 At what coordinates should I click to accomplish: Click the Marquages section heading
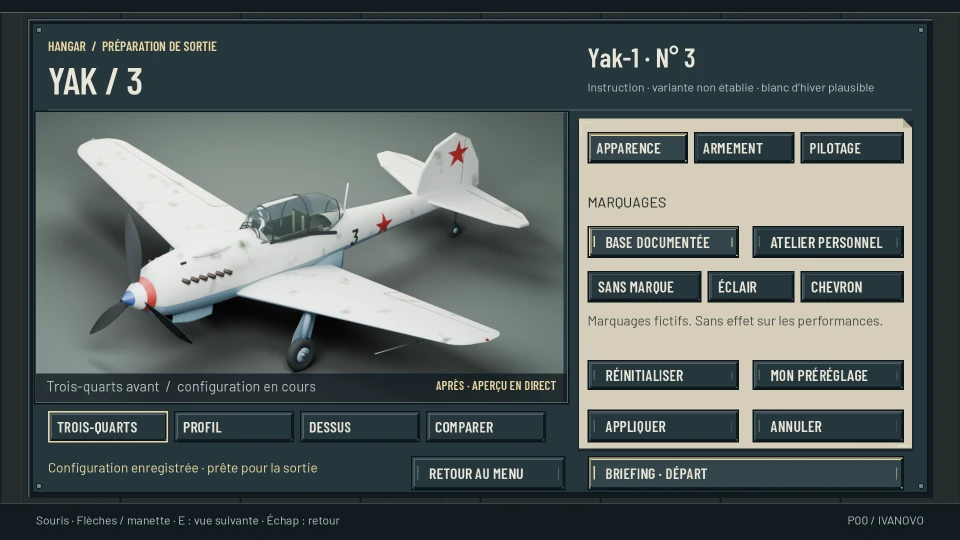[627, 203]
